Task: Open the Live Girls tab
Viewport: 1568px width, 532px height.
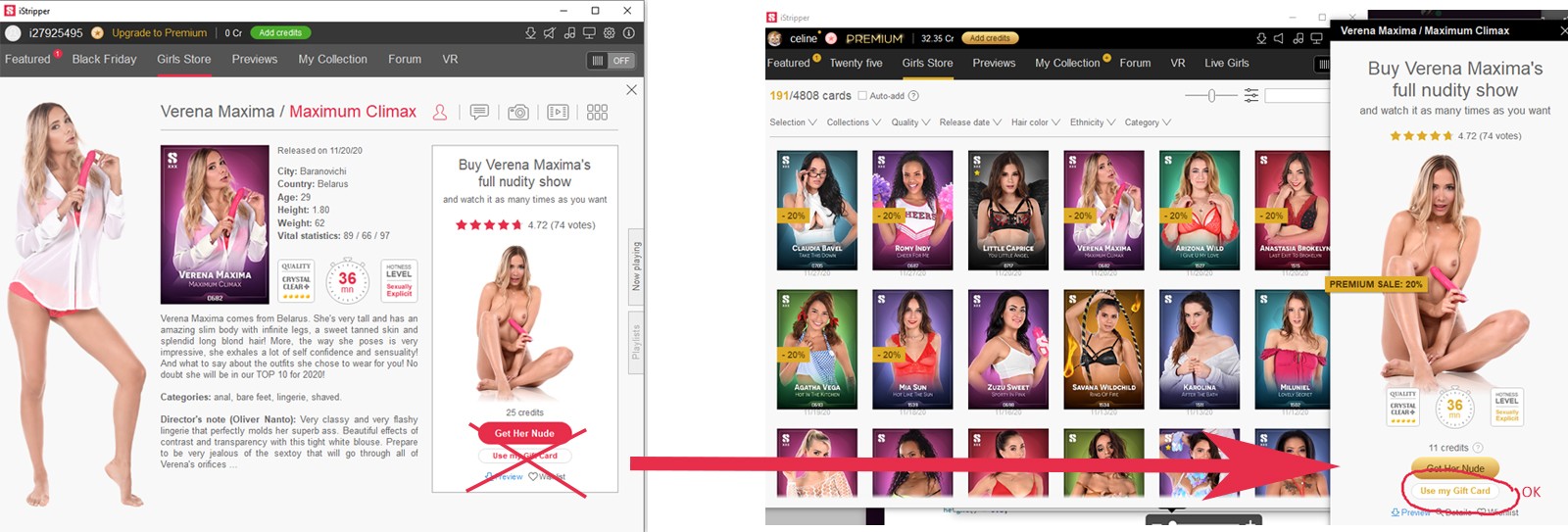Action: point(1226,63)
